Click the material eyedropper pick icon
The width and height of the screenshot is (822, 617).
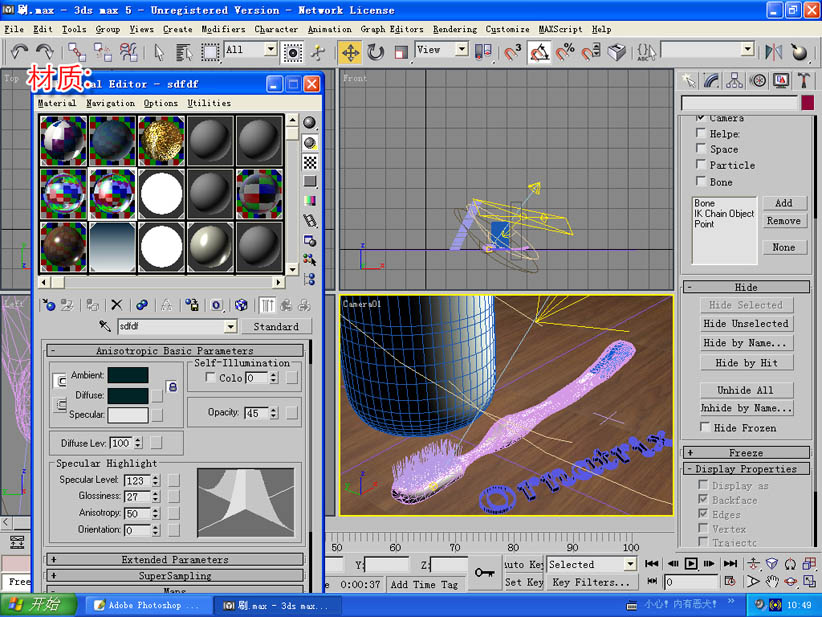(105, 326)
